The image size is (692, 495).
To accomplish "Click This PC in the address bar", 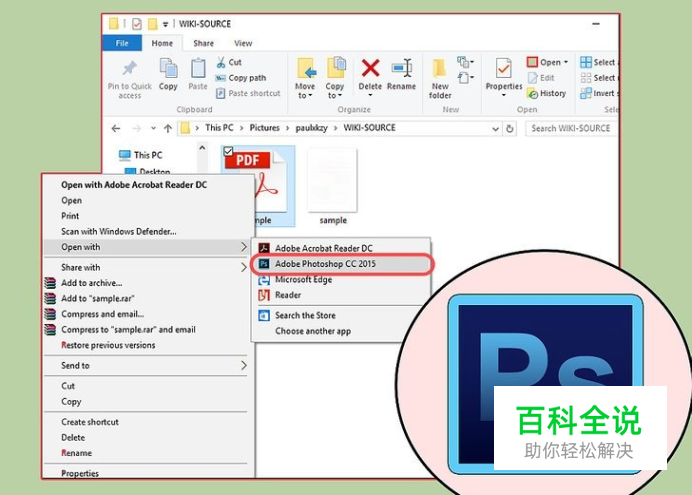I will point(219,128).
